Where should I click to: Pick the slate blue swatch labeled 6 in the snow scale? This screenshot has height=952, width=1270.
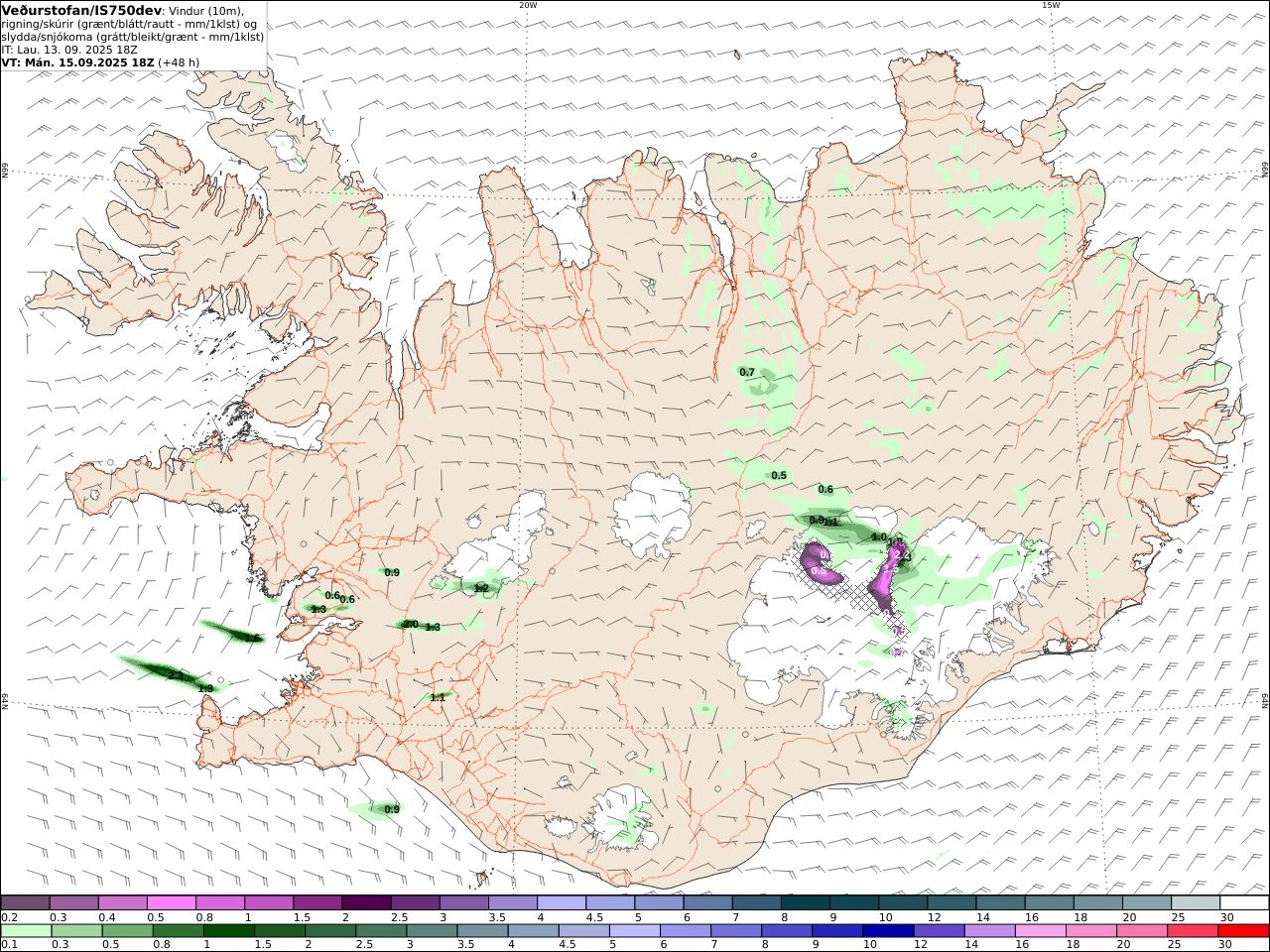click(708, 902)
